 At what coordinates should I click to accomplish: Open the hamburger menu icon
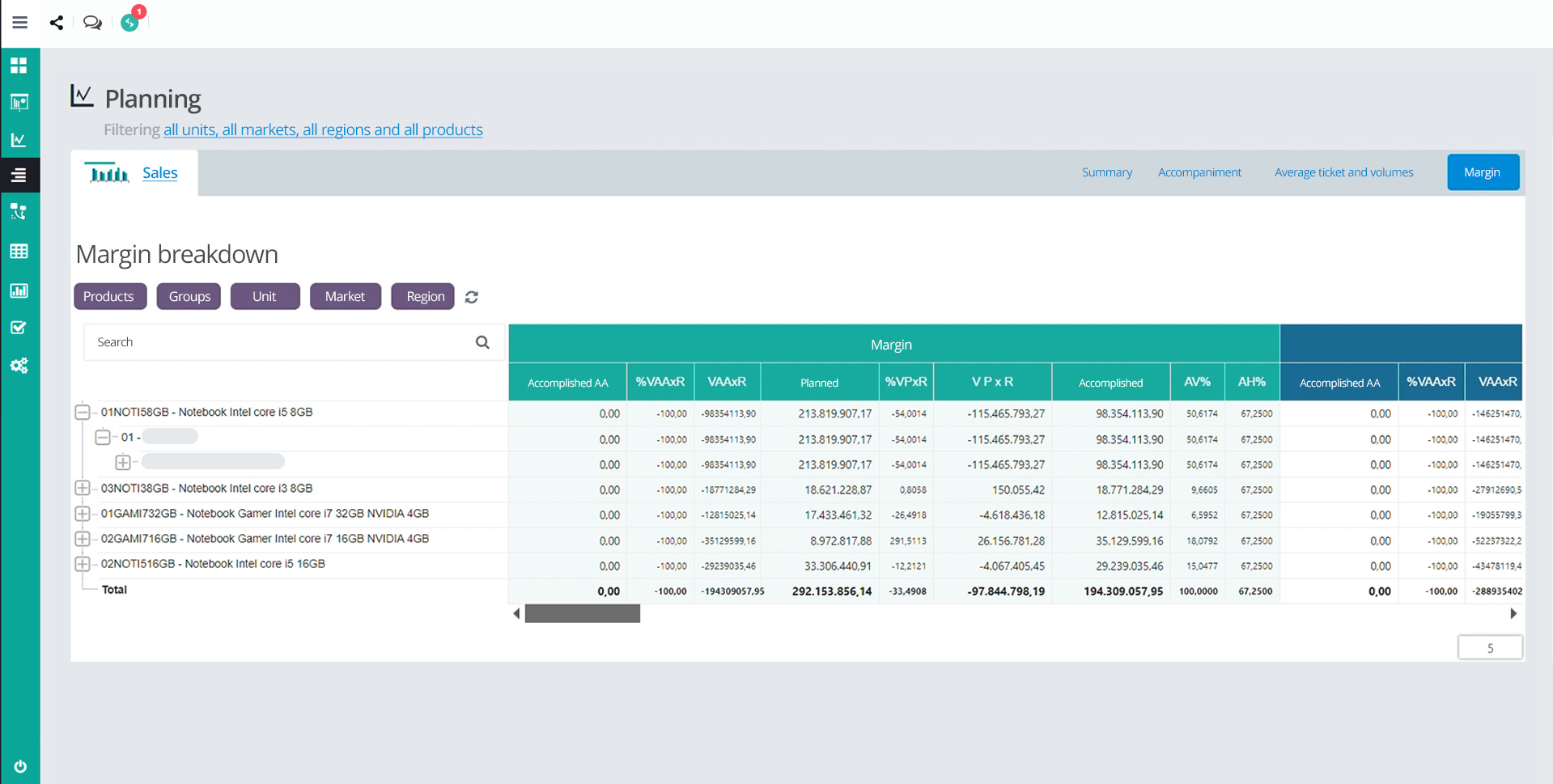click(x=19, y=23)
